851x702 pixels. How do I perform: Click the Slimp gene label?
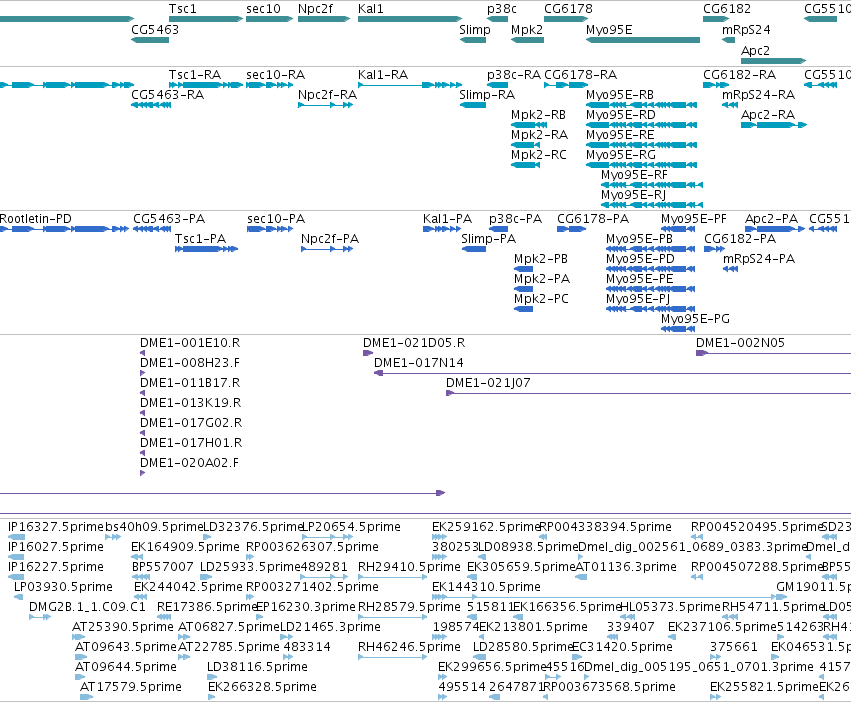pyautogui.click(x=475, y=30)
